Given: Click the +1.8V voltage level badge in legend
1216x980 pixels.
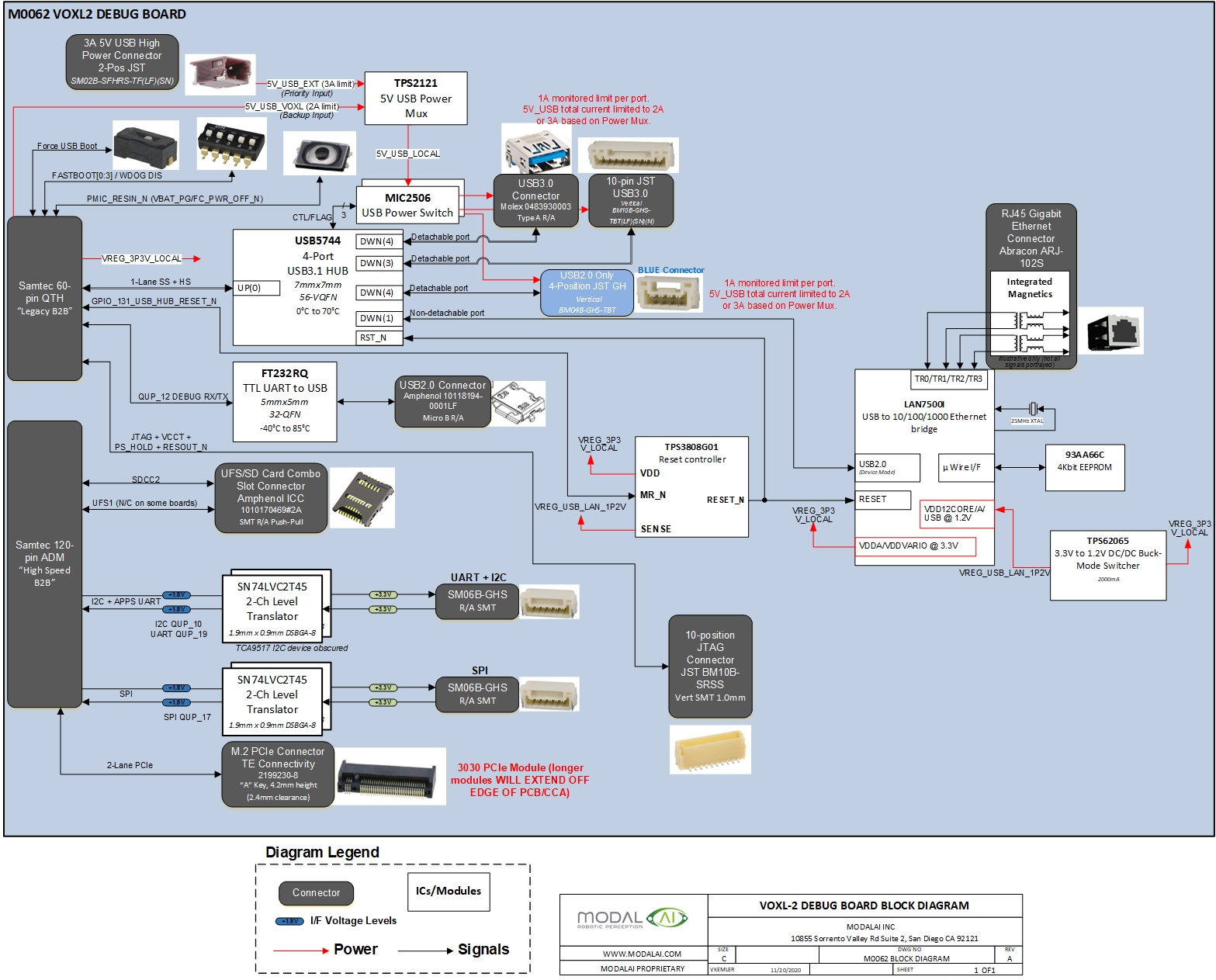Looking at the screenshot, I should [289, 921].
